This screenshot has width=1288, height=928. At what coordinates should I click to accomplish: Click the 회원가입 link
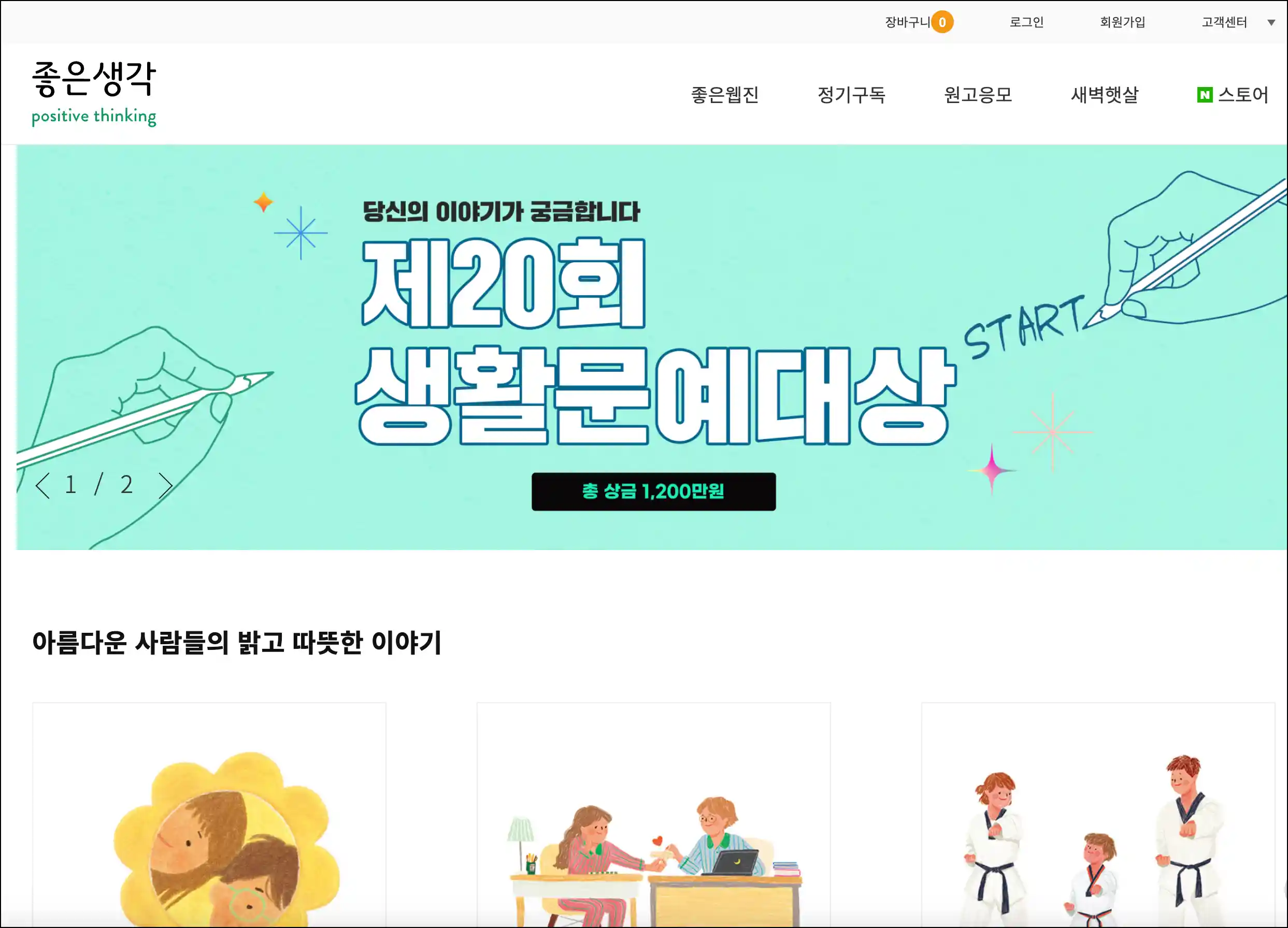(x=1122, y=22)
